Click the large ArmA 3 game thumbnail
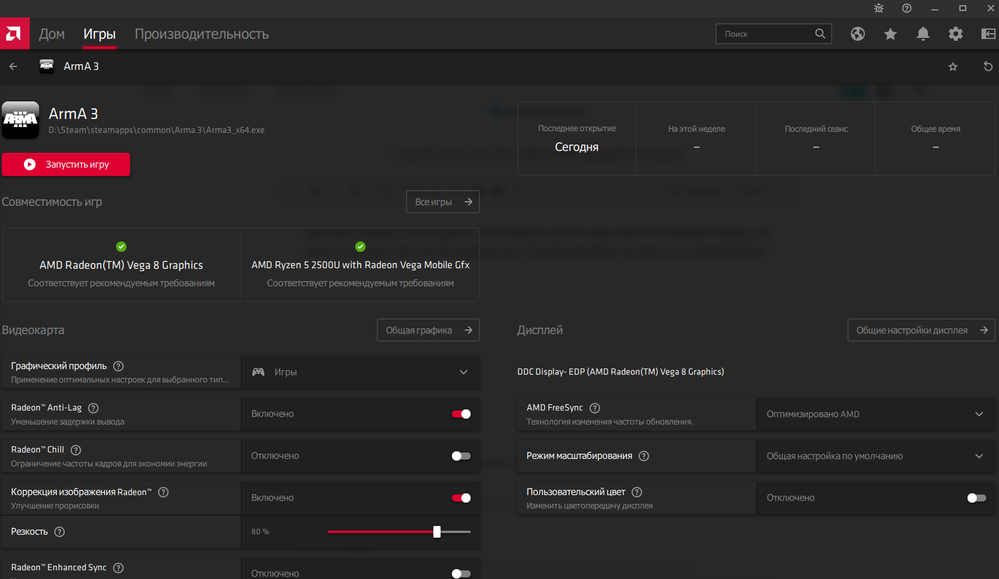The width and height of the screenshot is (999, 579). point(20,120)
